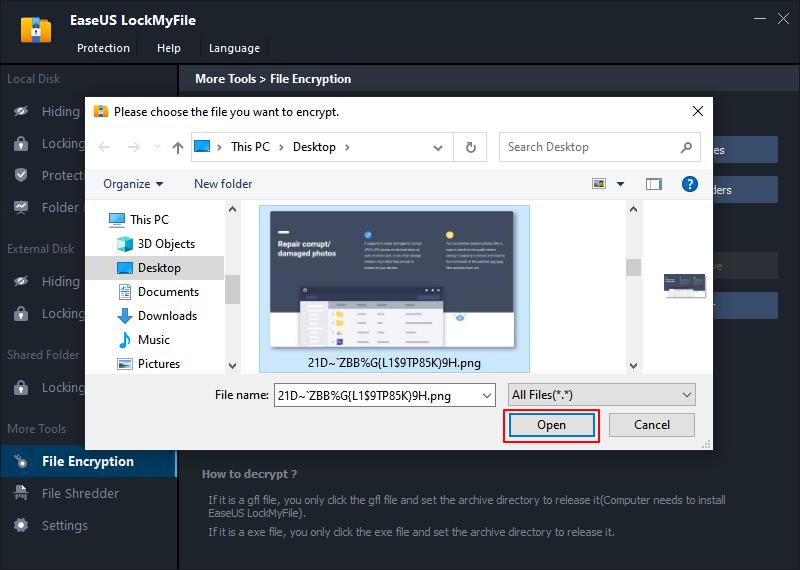Go up one folder level
This screenshot has height=570, width=800.
pos(178,147)
